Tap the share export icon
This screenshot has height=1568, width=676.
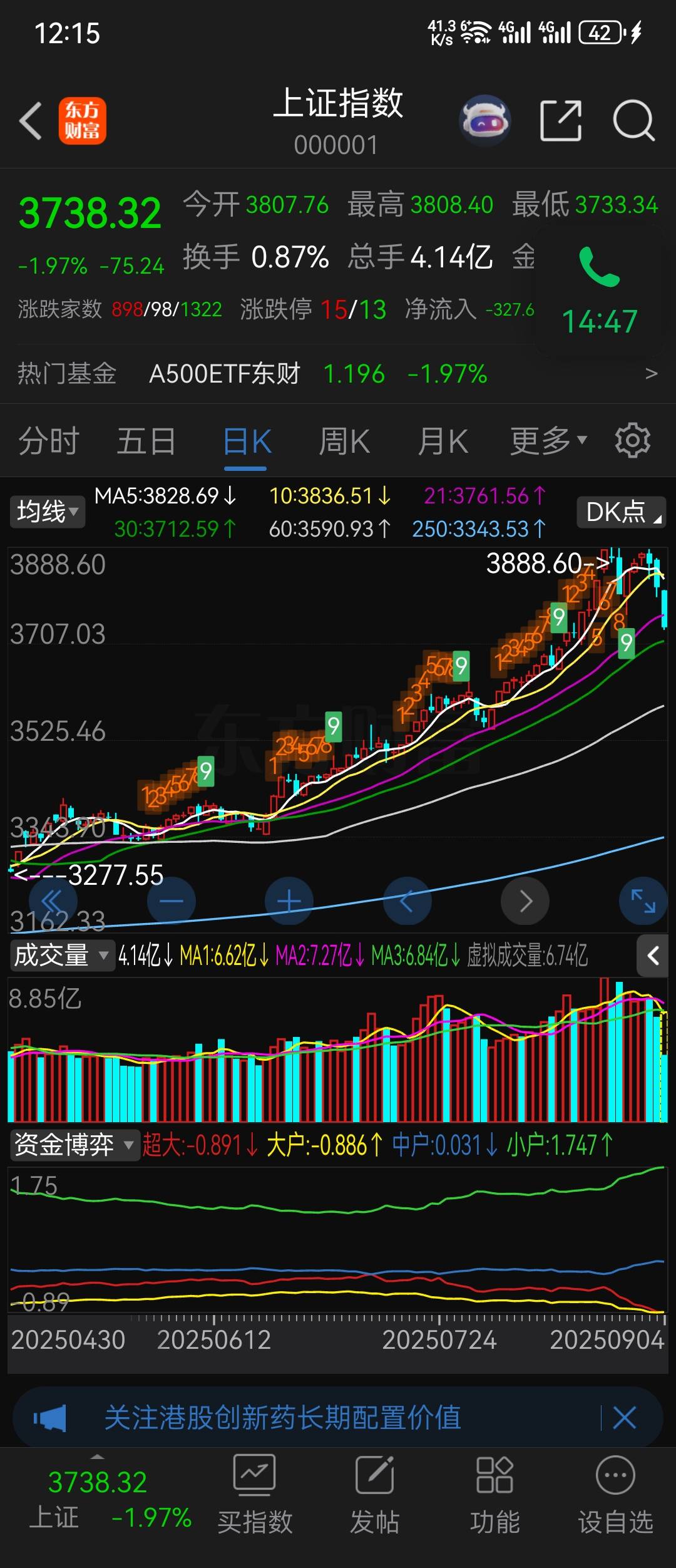561,120
